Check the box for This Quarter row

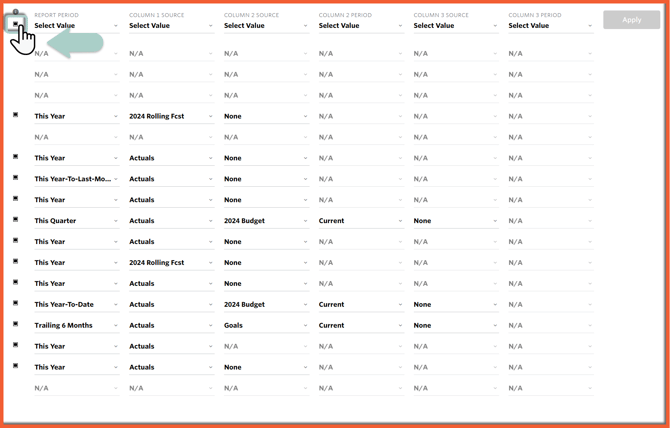point(16,220)
